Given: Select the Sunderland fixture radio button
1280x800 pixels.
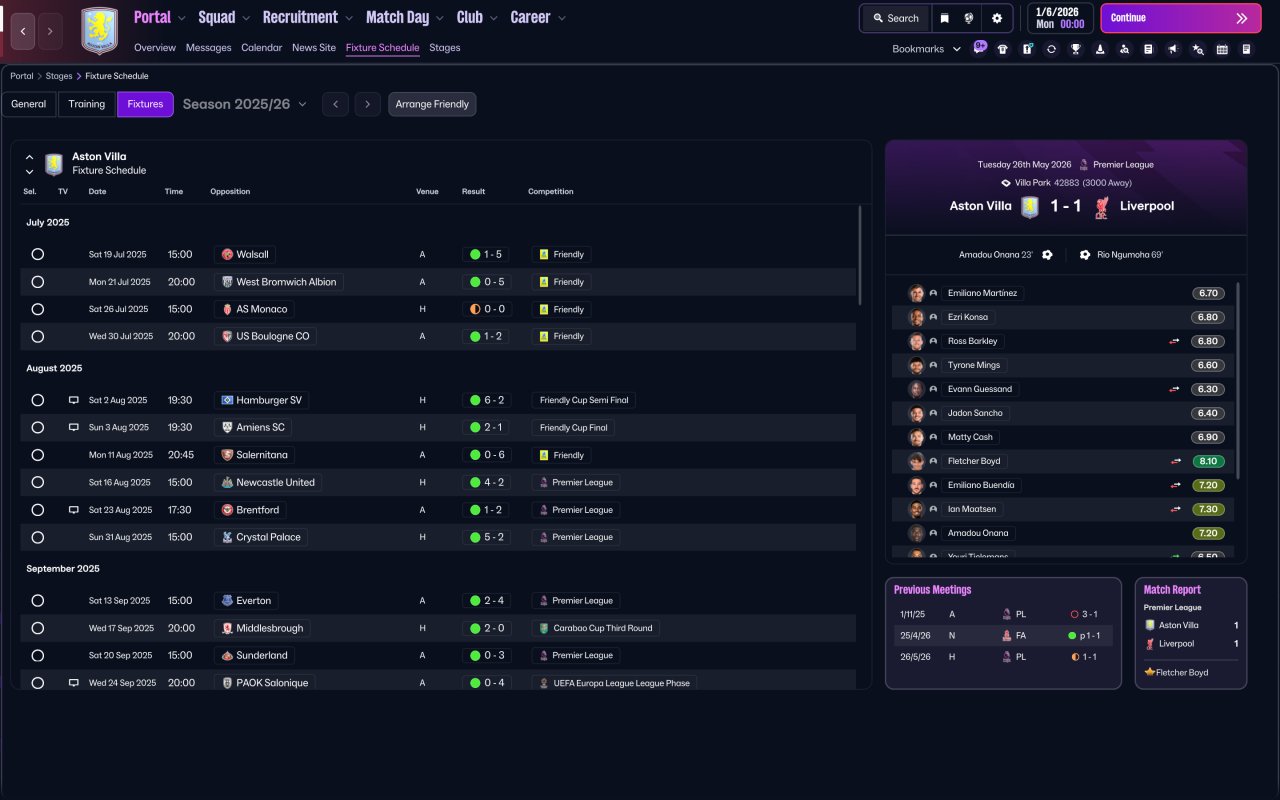Looking at the screenshot, I should click(x=37, y=656).
